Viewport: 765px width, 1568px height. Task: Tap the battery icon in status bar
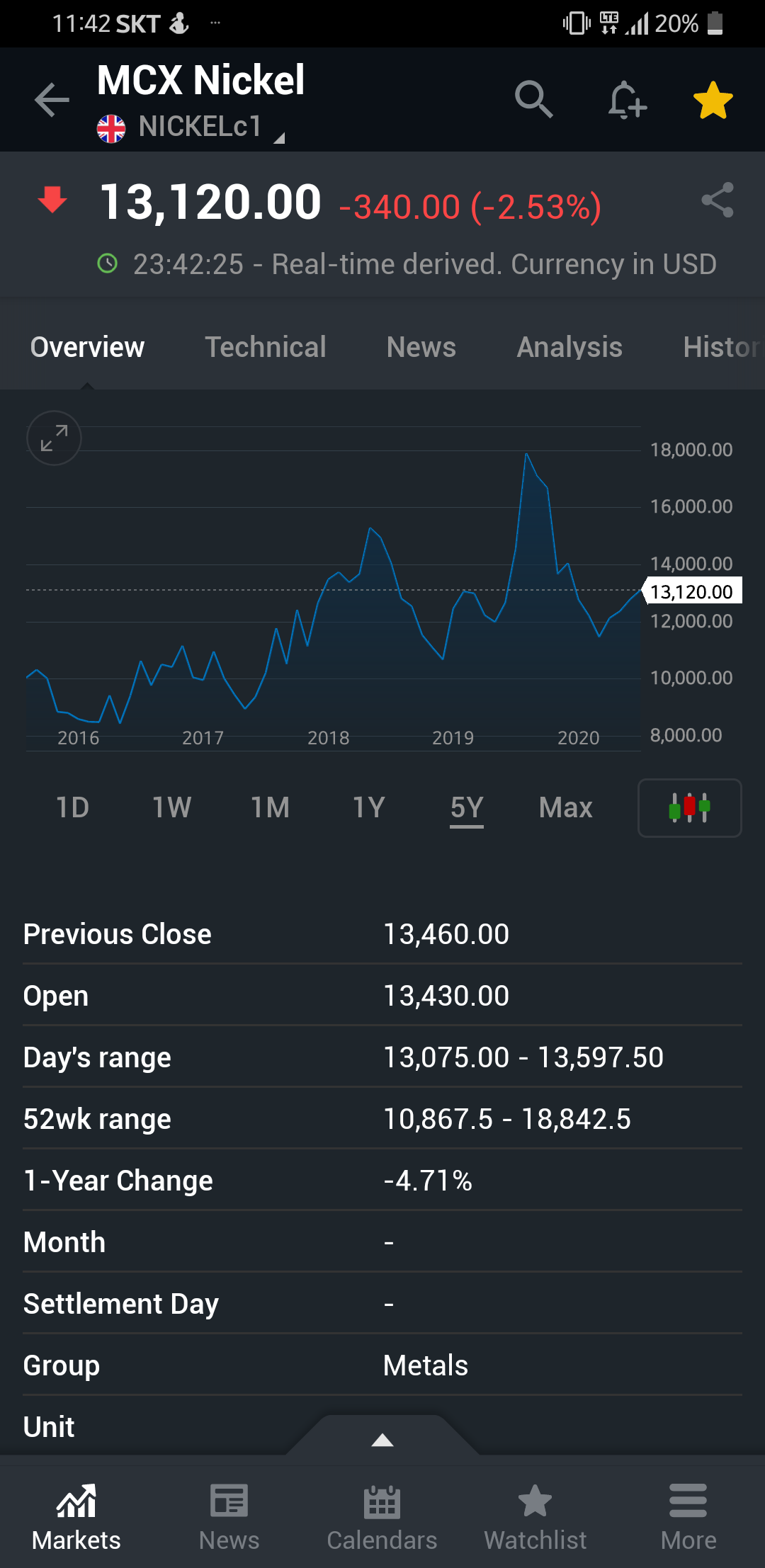[x=715, y=23]
